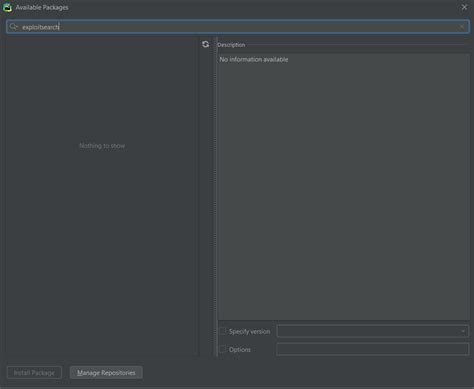The image size is (474, 389).
Task: Click the reload packages list icon
Action: 205,44
